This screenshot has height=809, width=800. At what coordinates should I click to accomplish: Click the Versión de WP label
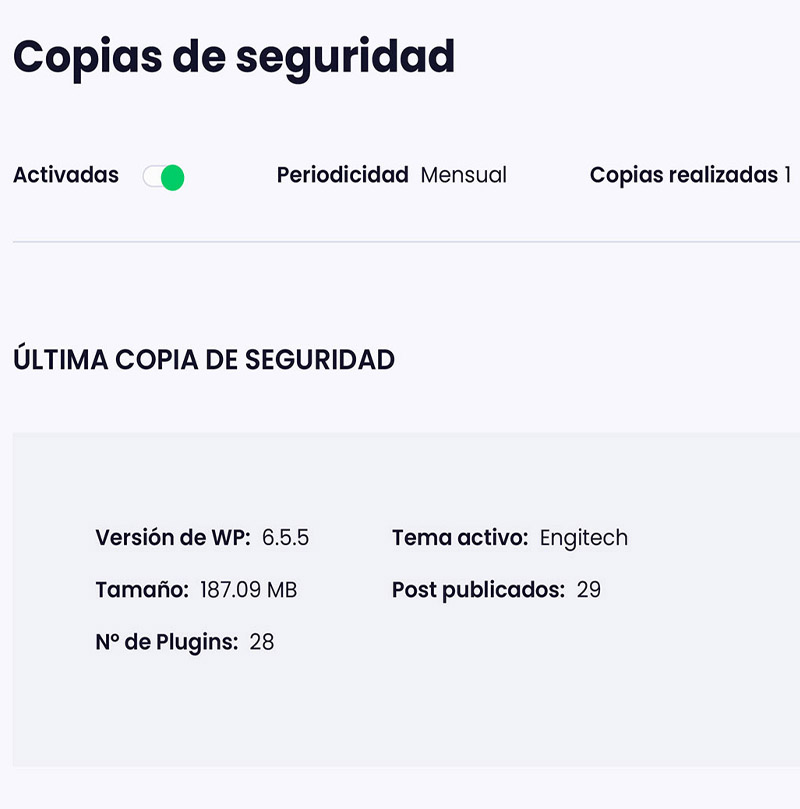pos(173,538)
